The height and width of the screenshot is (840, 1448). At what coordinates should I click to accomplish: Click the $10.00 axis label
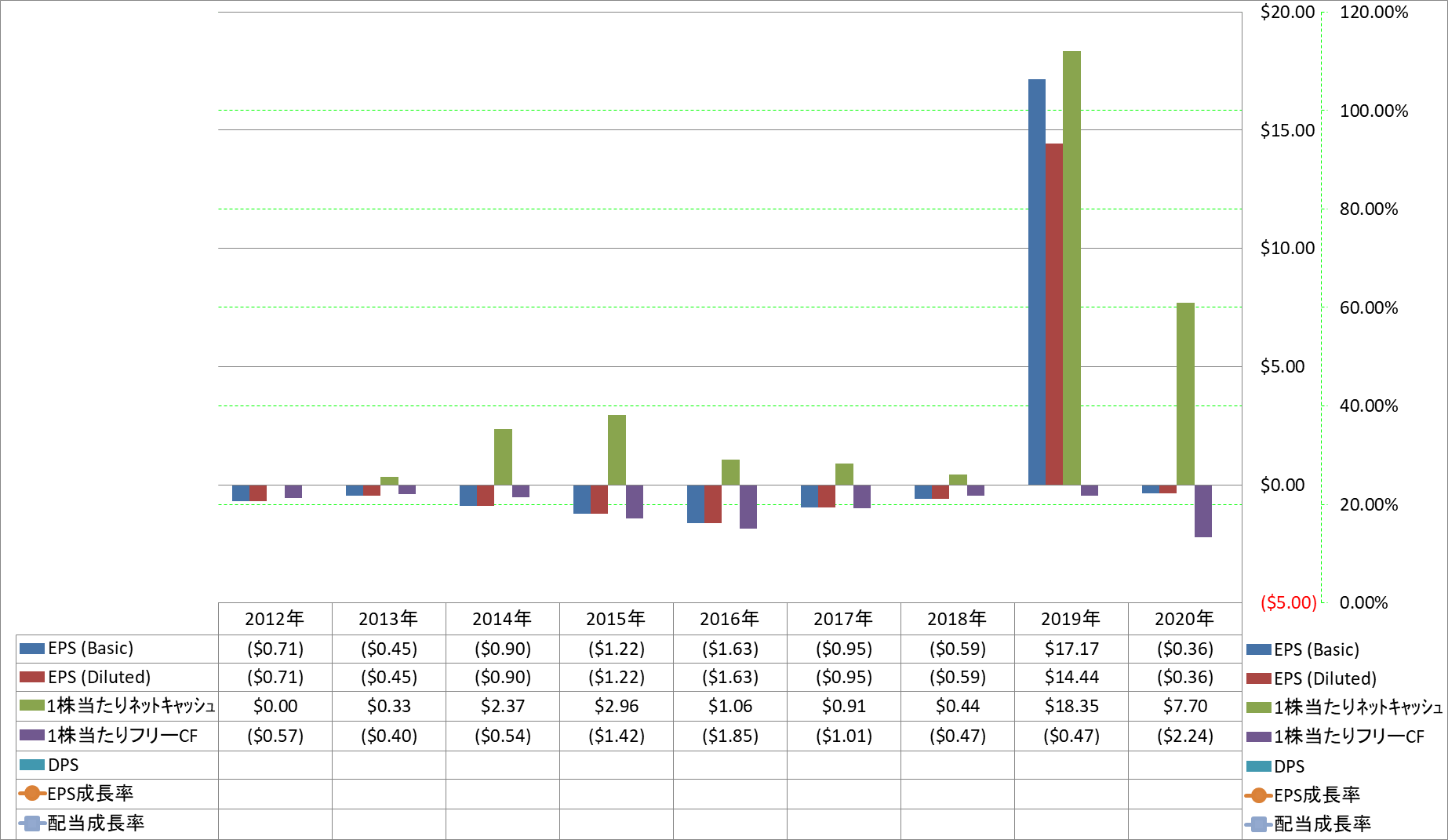point(1287,248)
